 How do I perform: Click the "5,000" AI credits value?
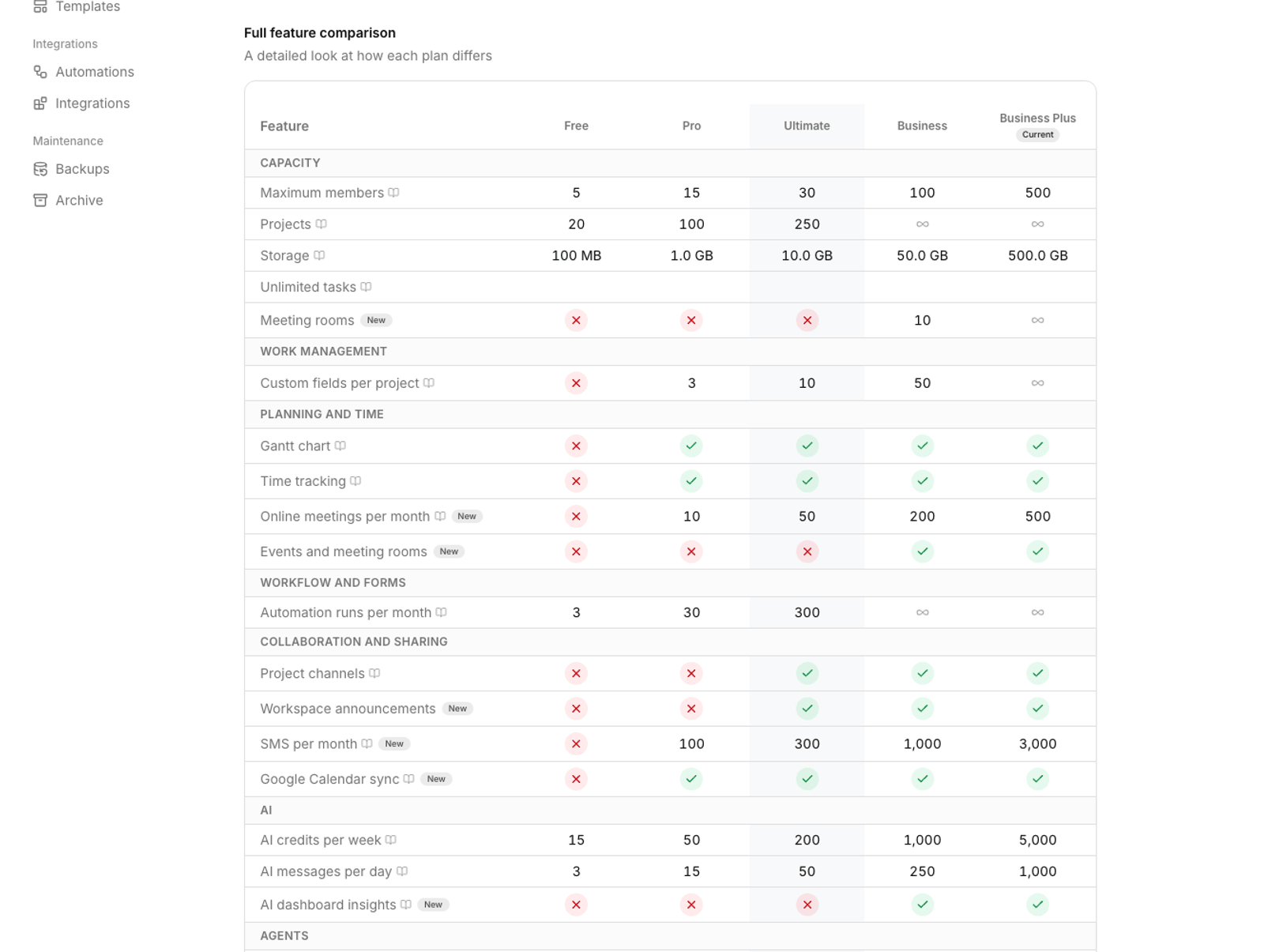pos(1037,841)
